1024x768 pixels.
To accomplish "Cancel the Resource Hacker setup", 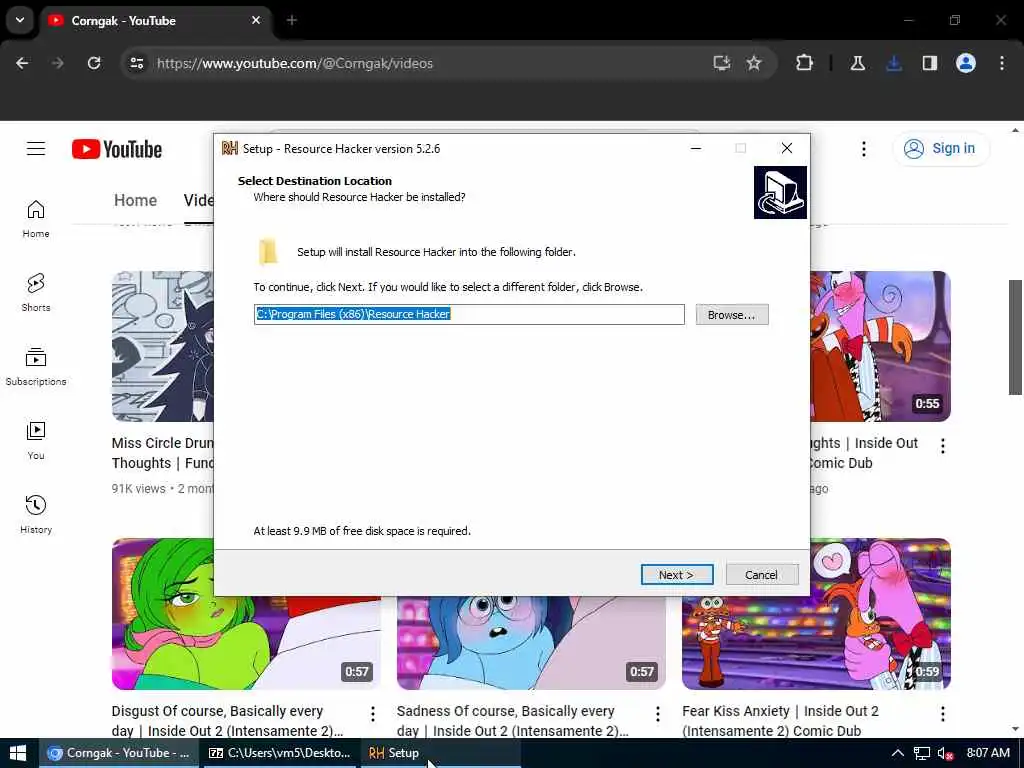I will point(761,575).
